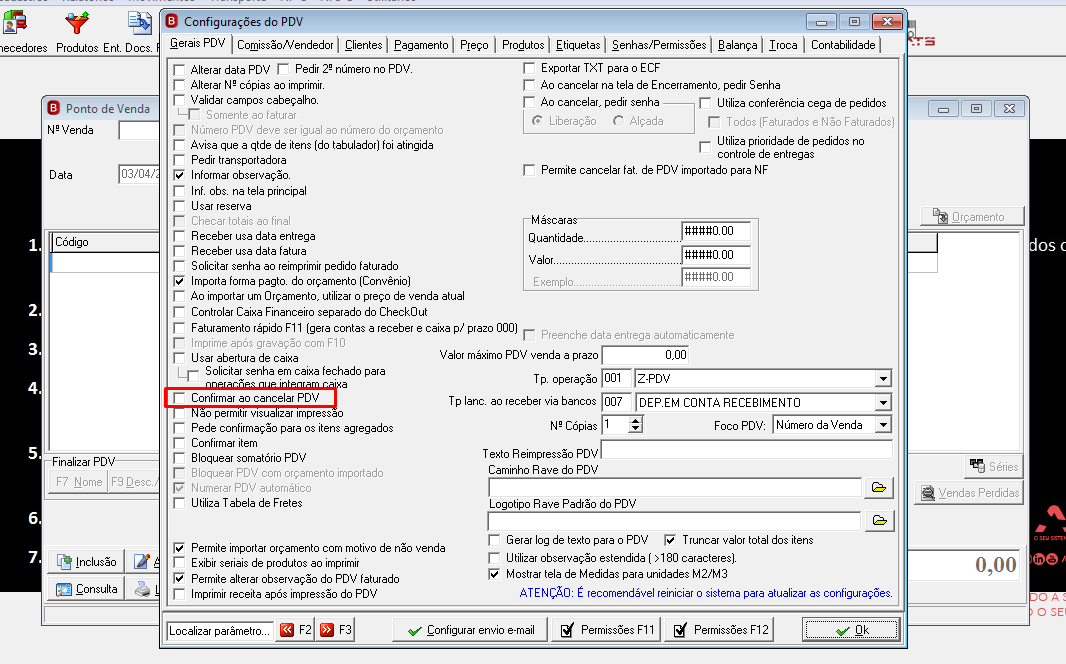Increase Nº Cópias spinner

(x=635, y=421)
